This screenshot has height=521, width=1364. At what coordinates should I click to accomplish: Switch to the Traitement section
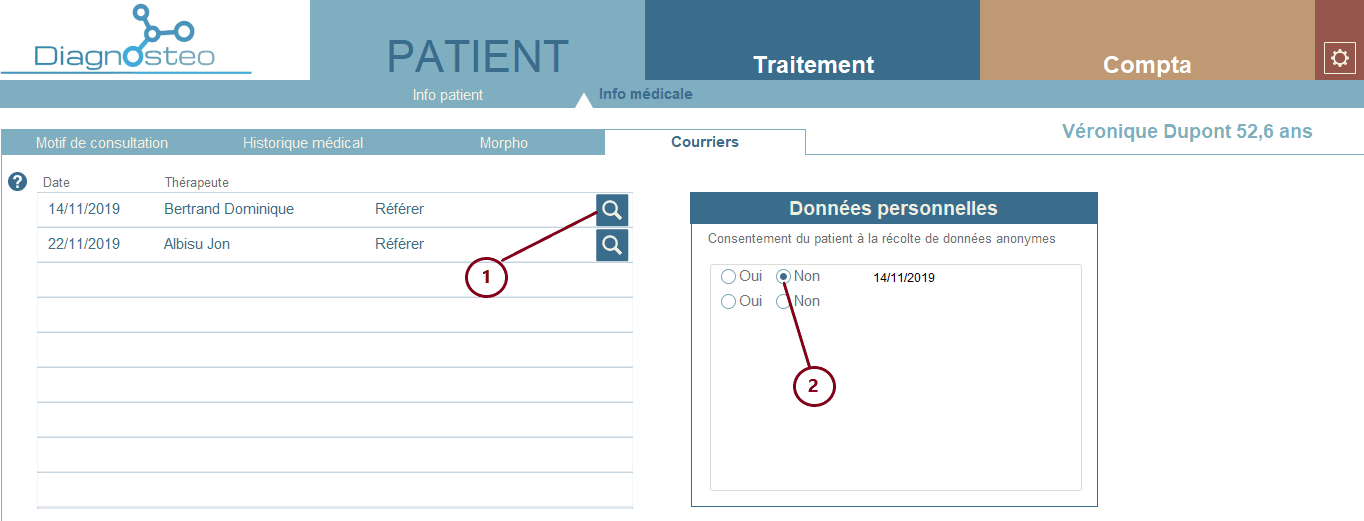coord(813,65)
